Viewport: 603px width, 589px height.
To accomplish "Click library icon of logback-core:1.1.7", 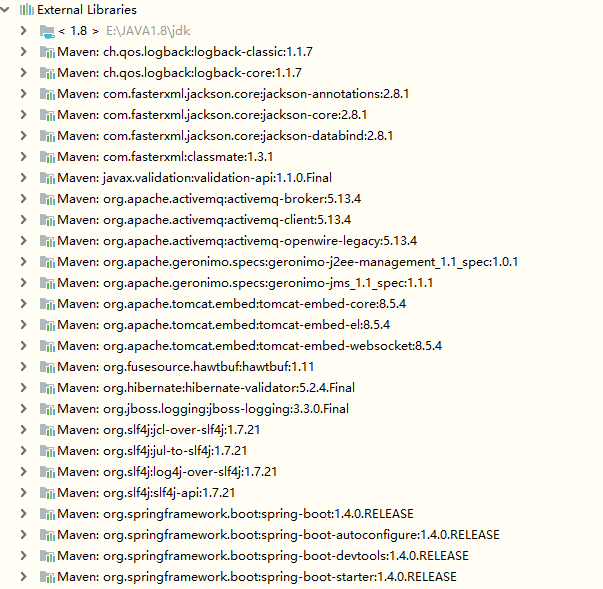I will click(47, 73).
